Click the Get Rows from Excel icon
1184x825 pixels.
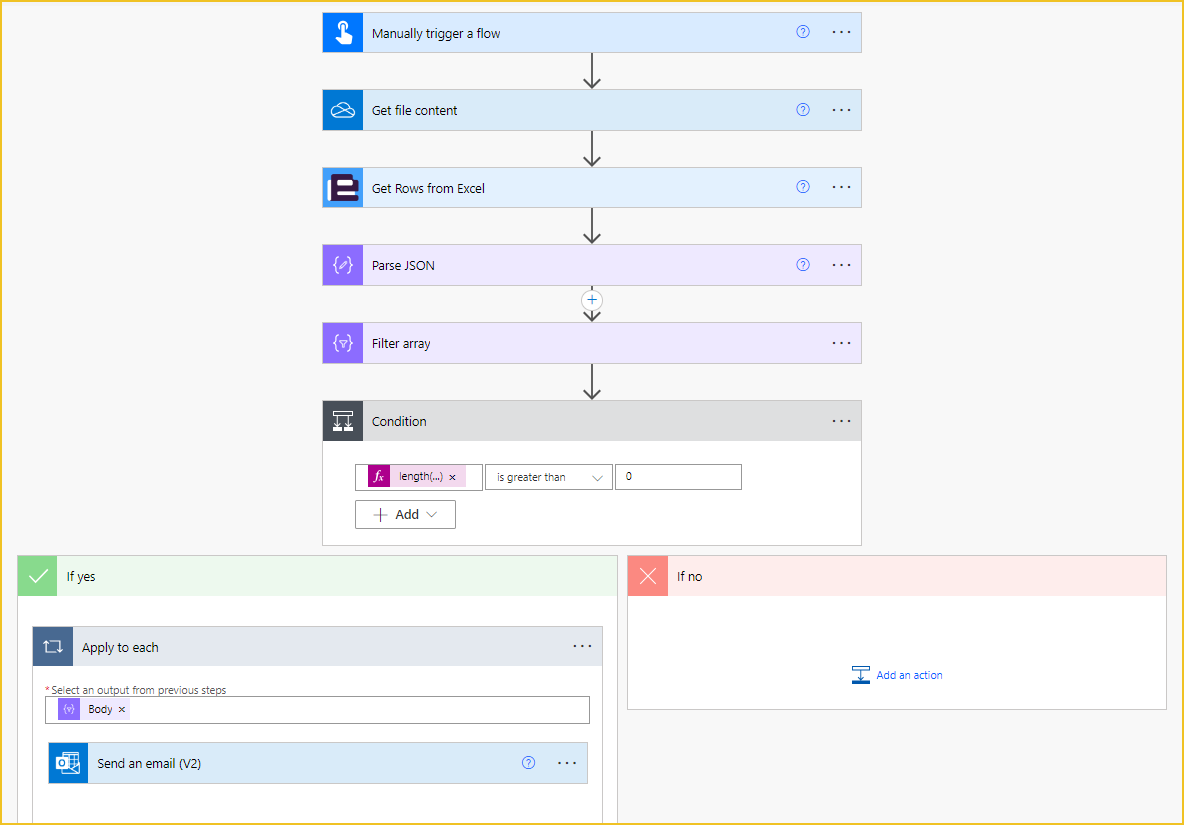point(343,188)
